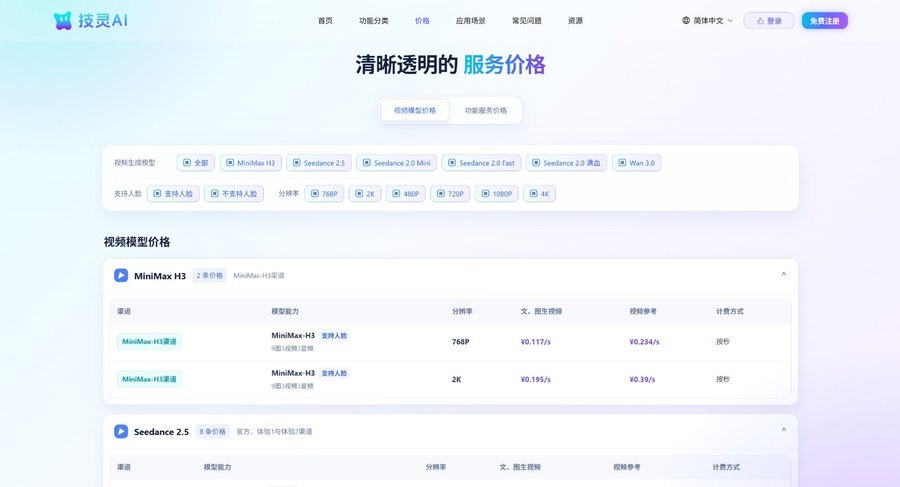Viewport: 900px width, 487px height.
Task: Click the ¥0.195/s price
Action: (x=536, y=380)
